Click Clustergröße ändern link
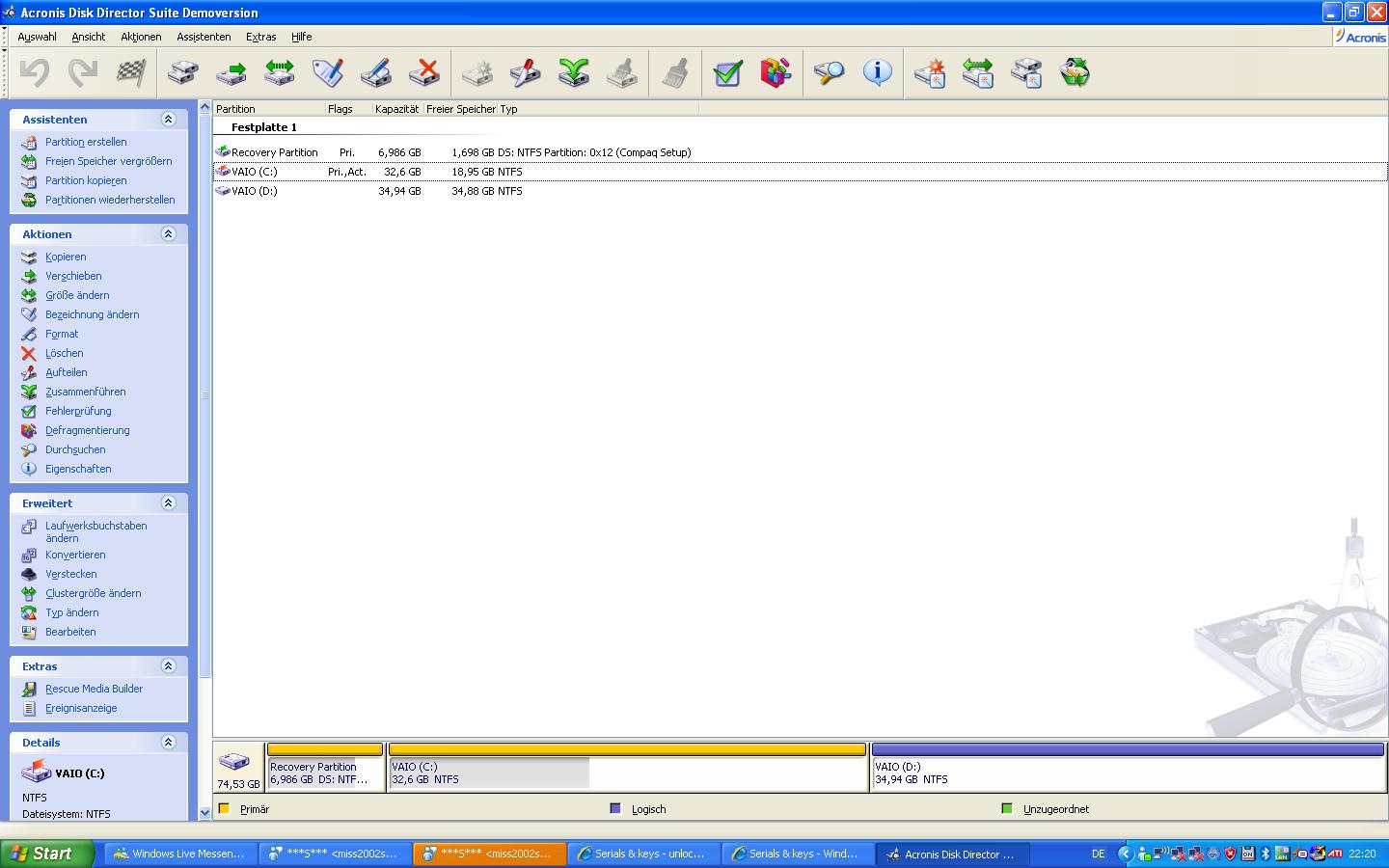This screenshot has width=1389, height=868. point(93,593)
